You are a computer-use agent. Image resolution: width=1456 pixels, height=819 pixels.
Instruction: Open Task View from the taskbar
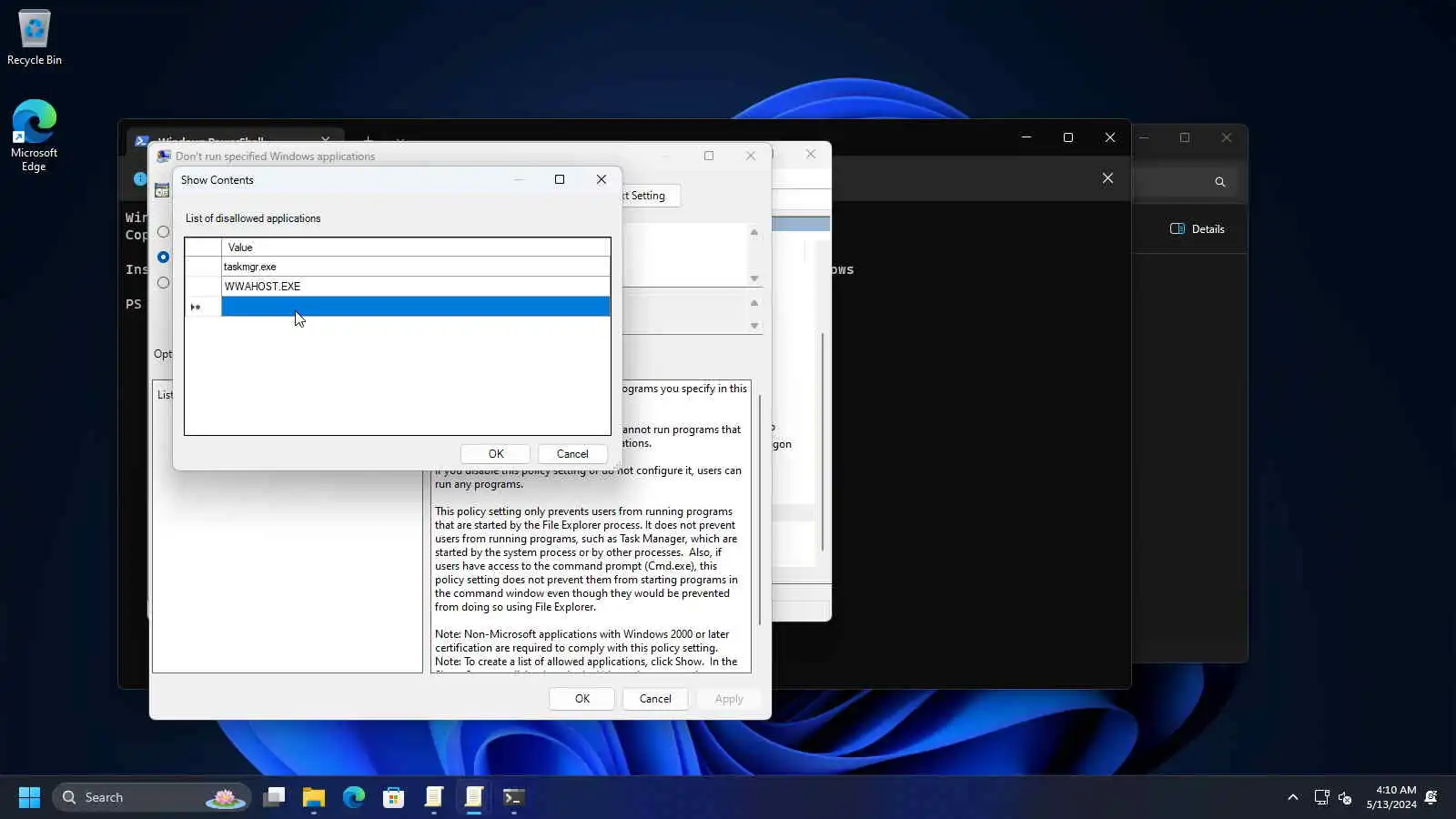[274, 797]
